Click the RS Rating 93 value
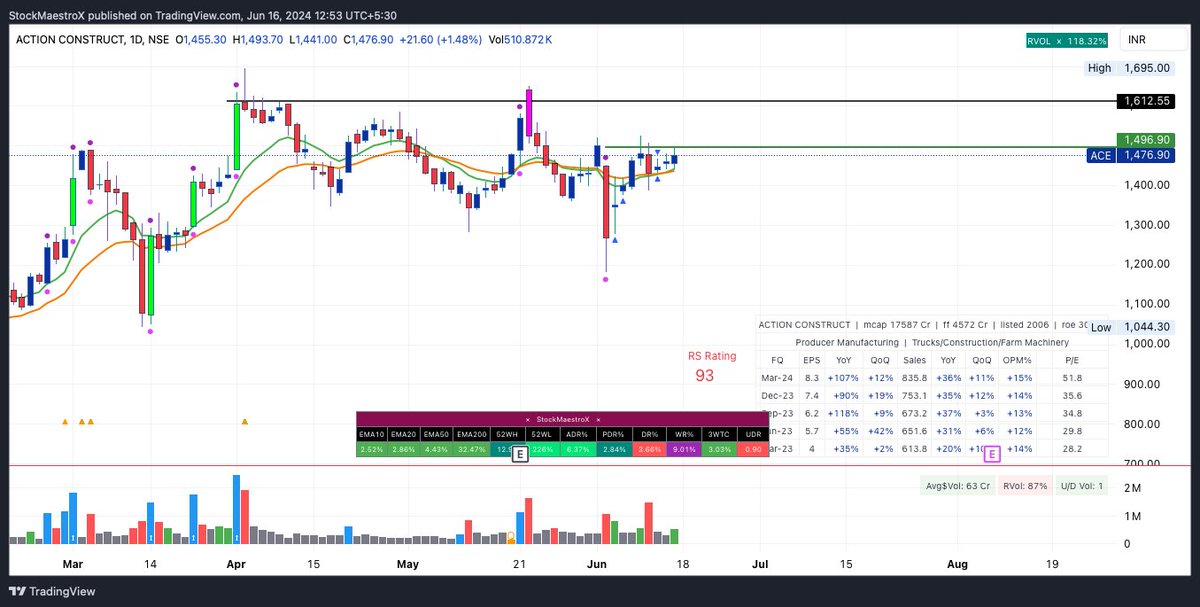 [705, 375]
